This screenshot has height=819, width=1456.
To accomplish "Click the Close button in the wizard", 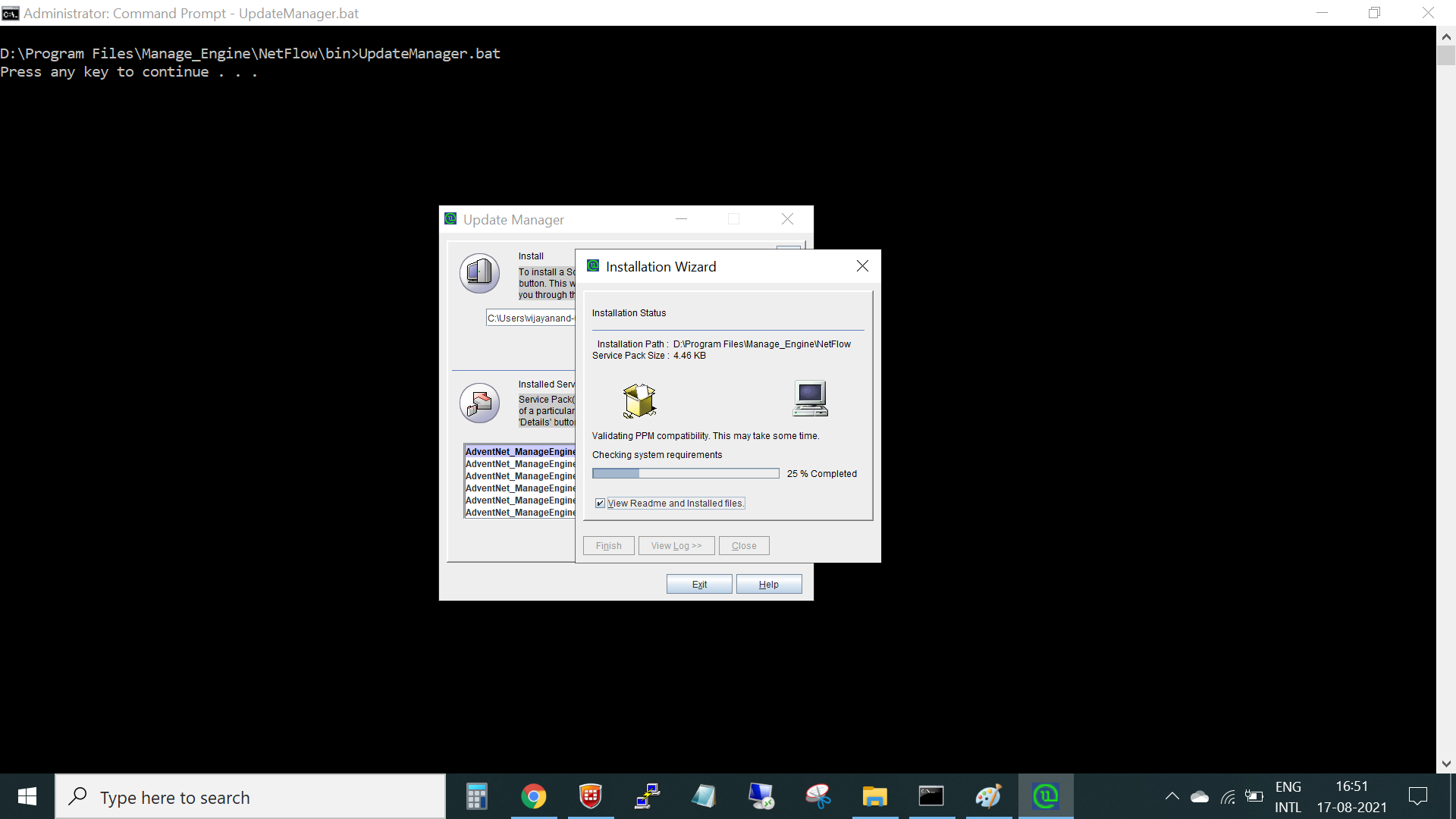I will tap(743, 546).
